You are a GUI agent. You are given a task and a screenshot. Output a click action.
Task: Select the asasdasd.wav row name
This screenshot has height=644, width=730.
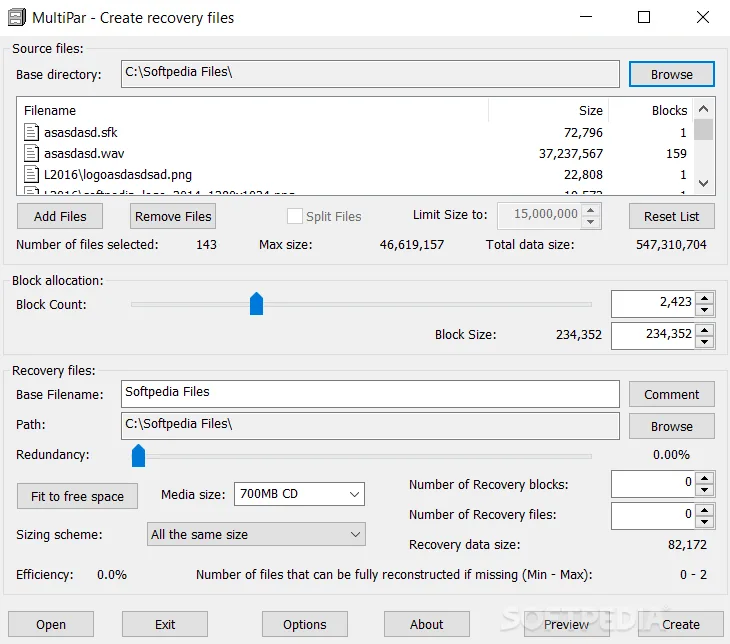[84, 154]
